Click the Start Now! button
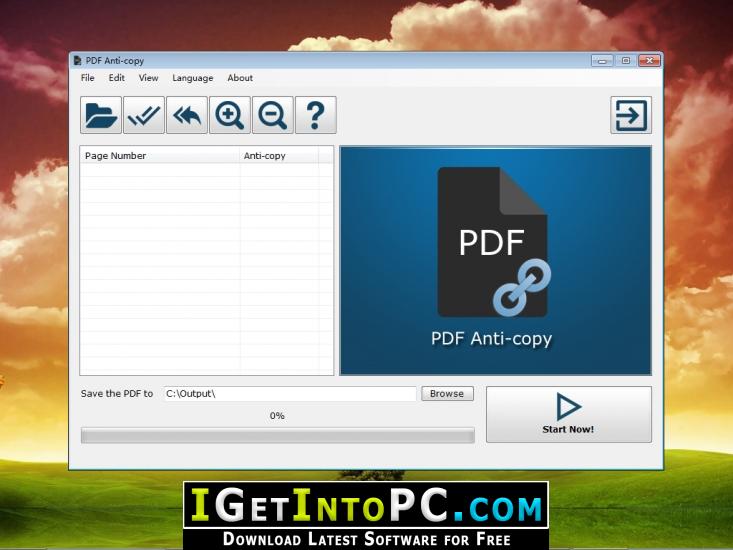This screenshot has height=550, width=733. [568, 414]
